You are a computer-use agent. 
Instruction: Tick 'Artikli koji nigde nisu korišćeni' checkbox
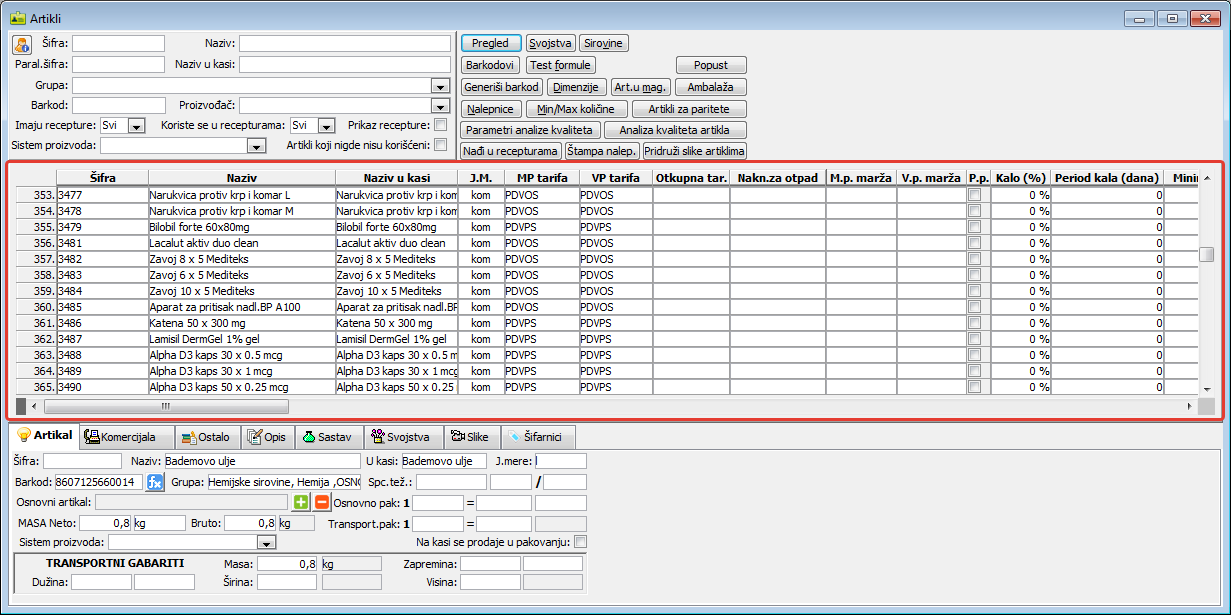pyautogui.click(x=441, y=145)
